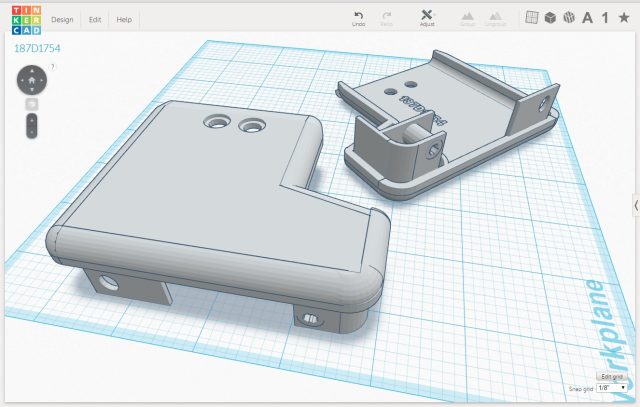The image size is (640, 407).
Task: Orbit view left with left arrow
Action: [22, 80]
